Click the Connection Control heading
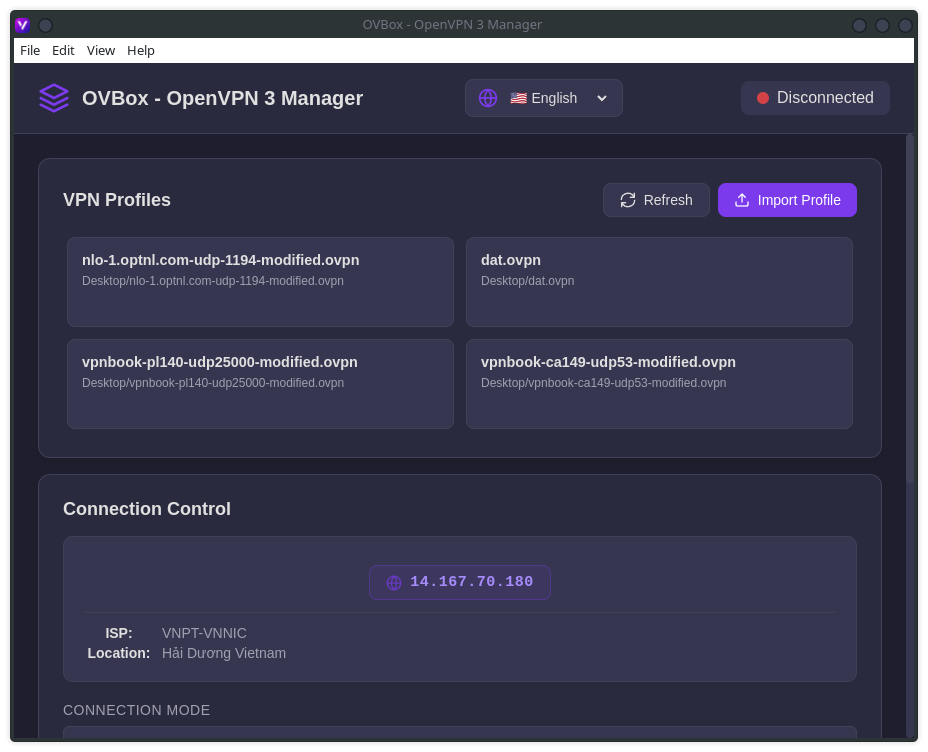The image size is (928, 752). tap(147, 509)
